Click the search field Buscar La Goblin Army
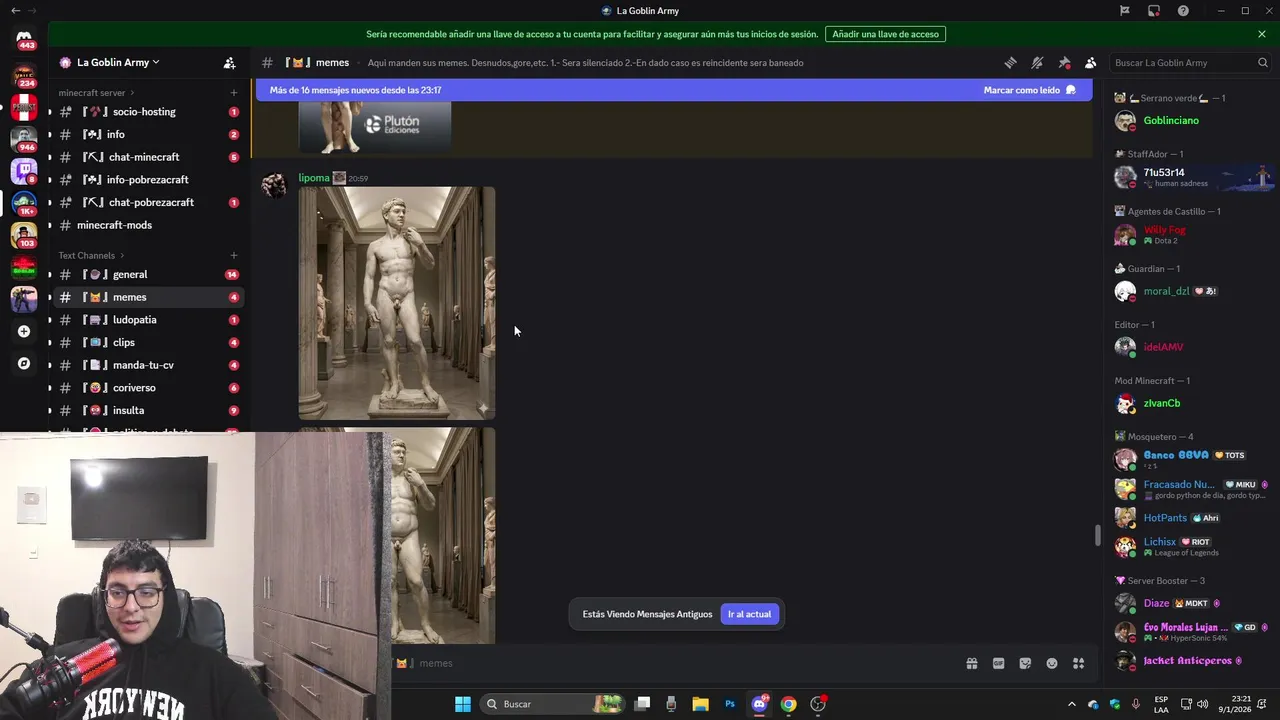 1190,62
